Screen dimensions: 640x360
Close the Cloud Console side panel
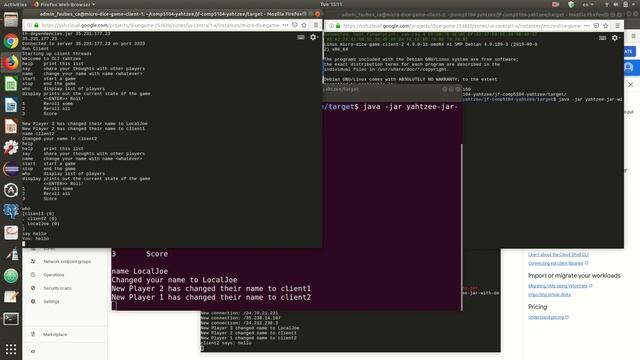(631, 84)
